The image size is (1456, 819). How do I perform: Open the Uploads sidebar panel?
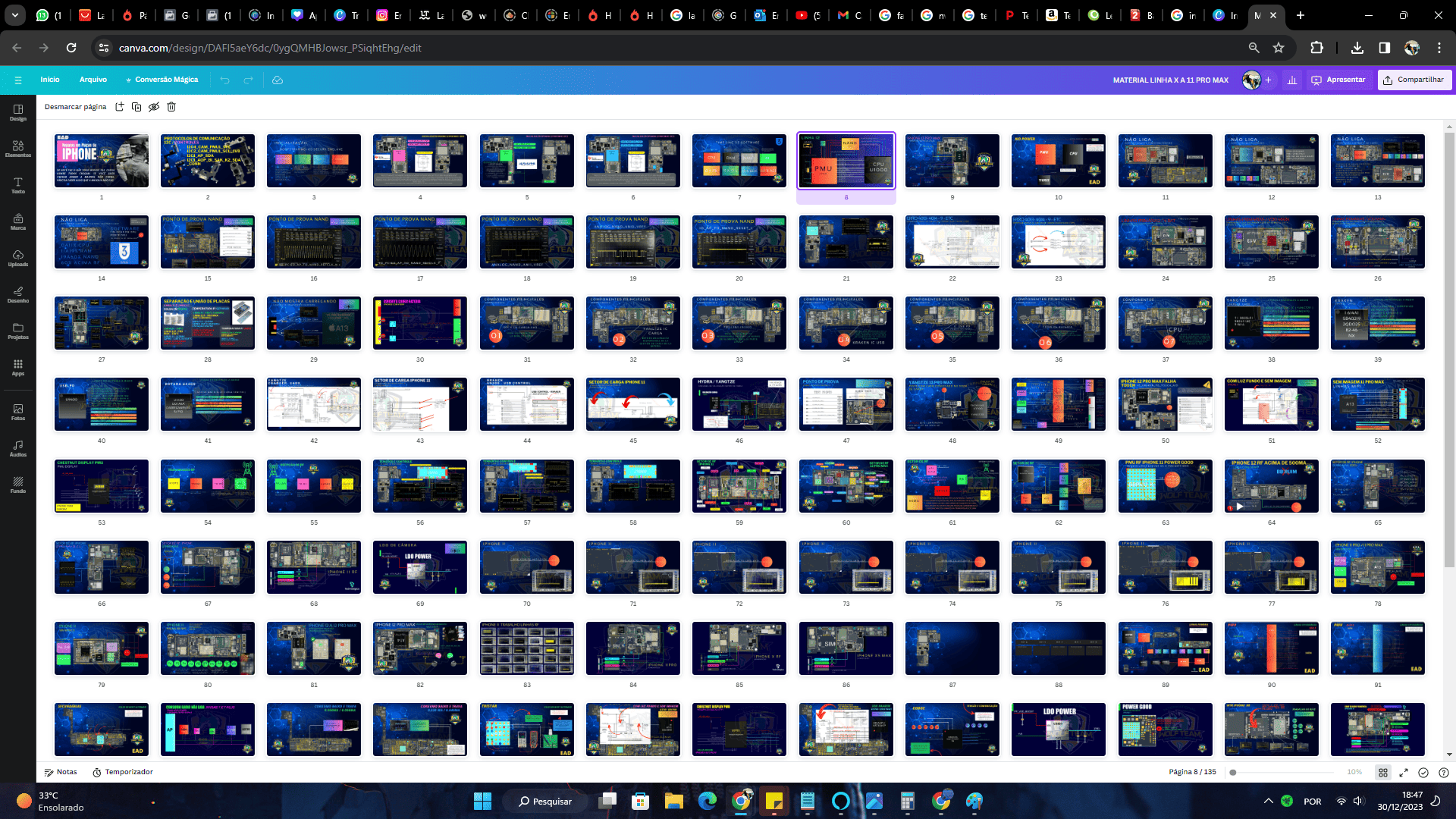coord(18,258)
